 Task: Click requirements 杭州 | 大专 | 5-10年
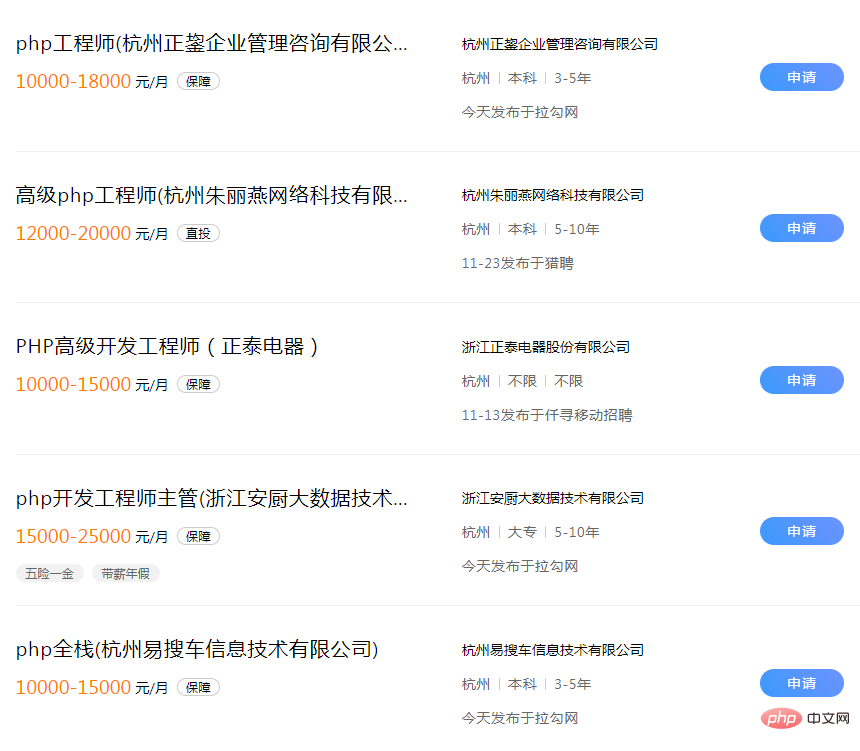click(x=530, y=532)
